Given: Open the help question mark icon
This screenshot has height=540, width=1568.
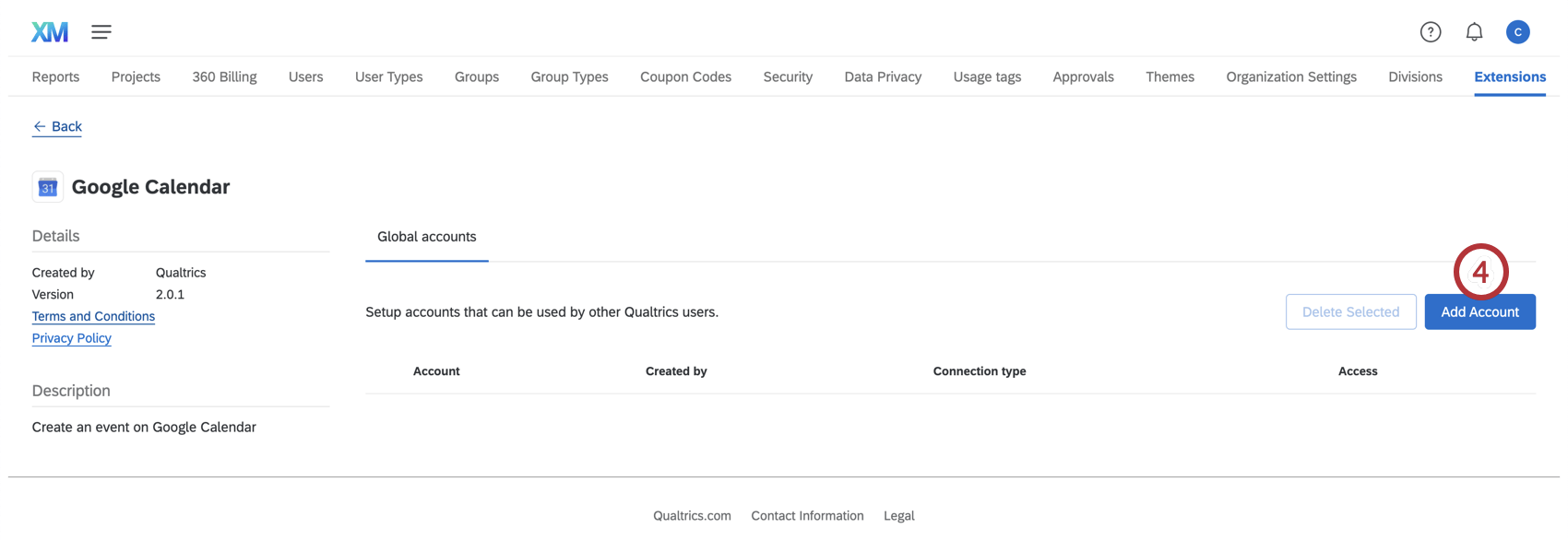Looking at the screenshot, I should [x=1430, y=32].
